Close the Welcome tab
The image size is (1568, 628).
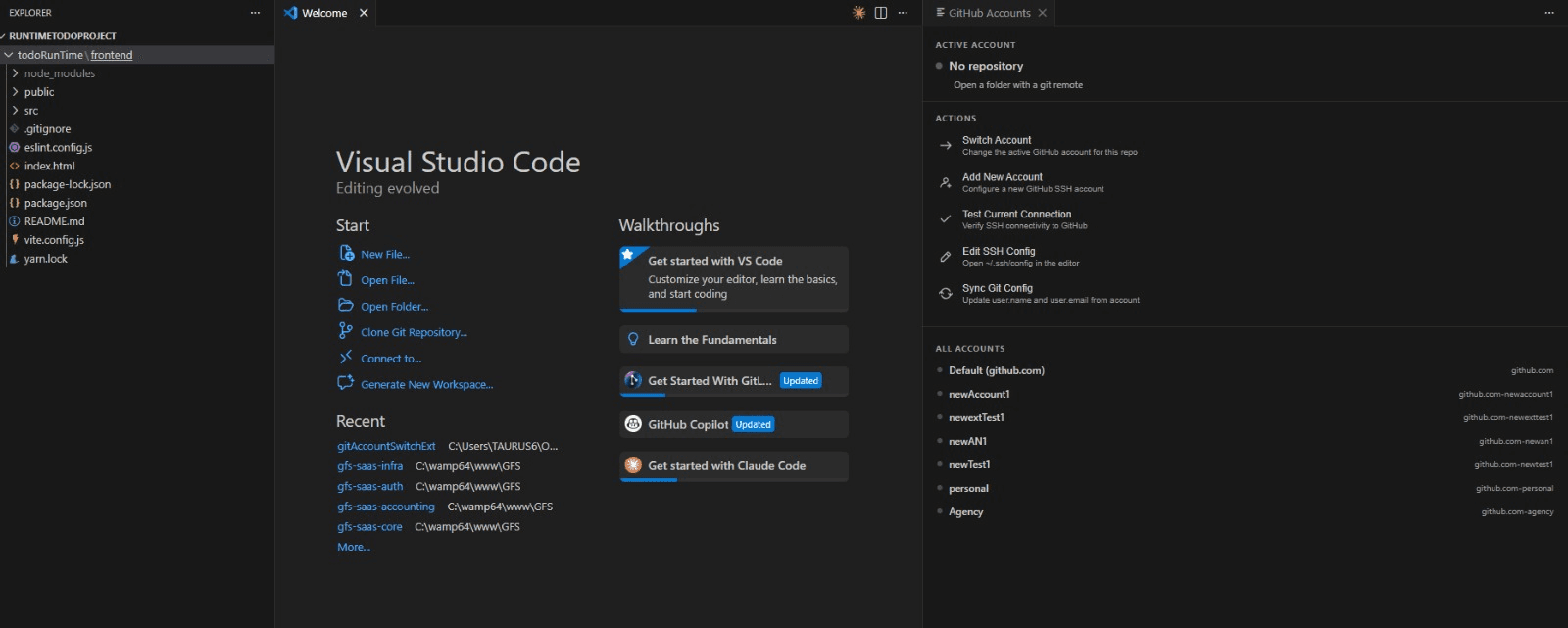364,13
